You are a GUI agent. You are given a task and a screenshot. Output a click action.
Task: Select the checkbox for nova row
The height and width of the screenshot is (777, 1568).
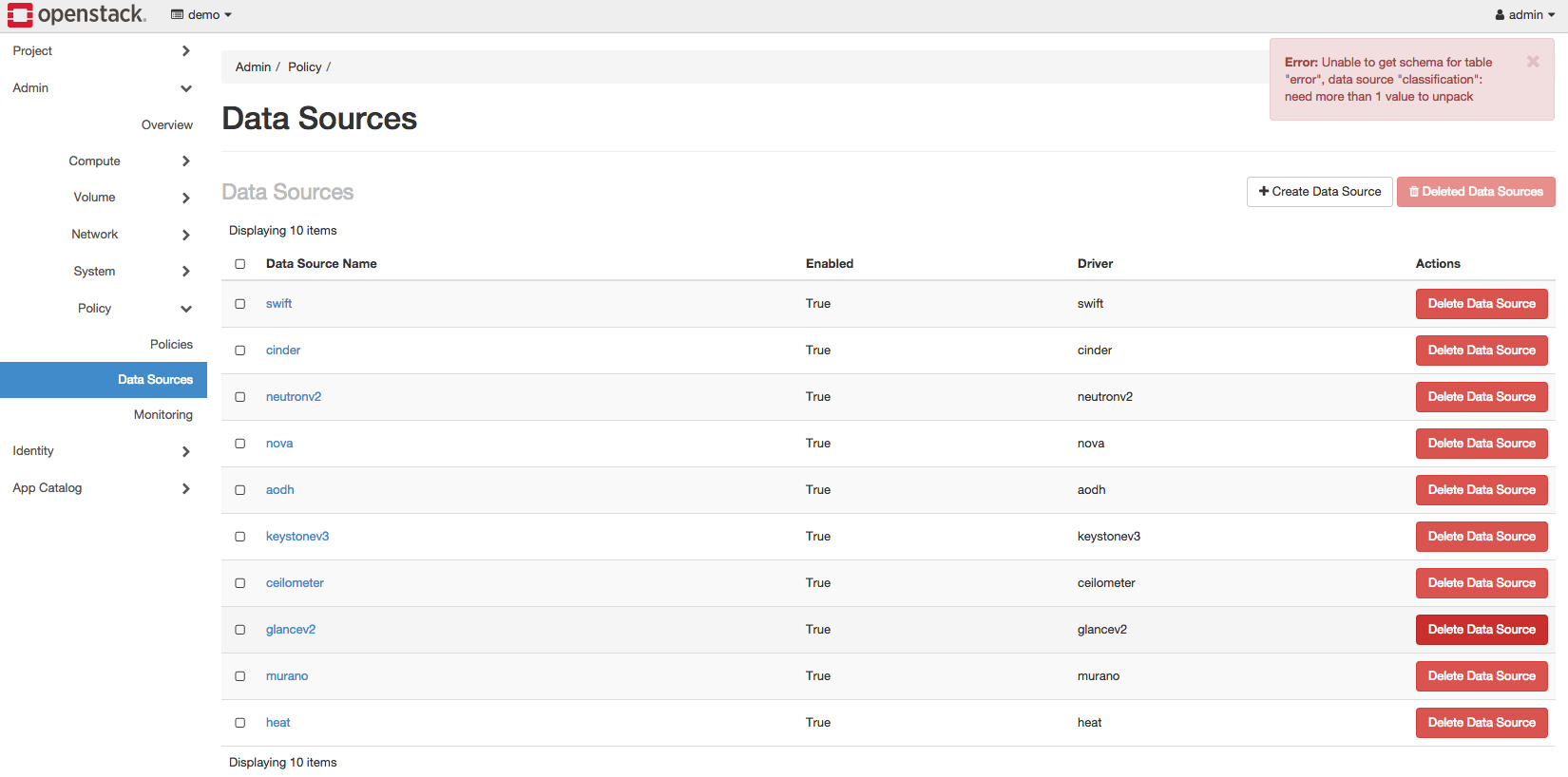pos(240,444)
